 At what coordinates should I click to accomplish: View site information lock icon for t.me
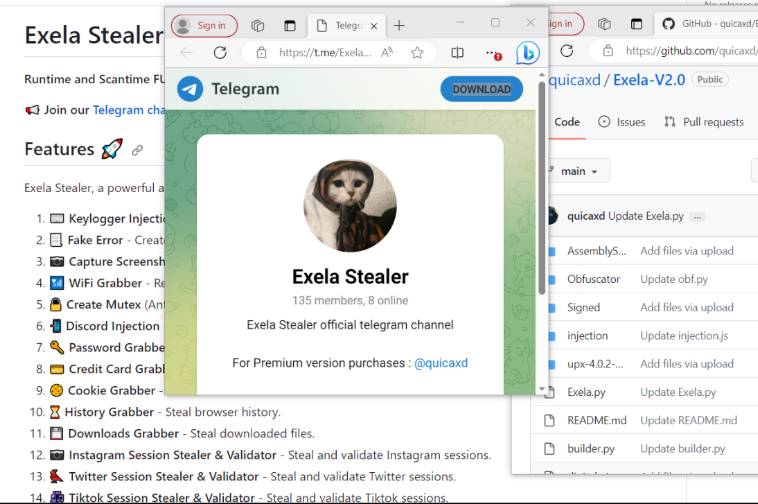coord(261,52)
